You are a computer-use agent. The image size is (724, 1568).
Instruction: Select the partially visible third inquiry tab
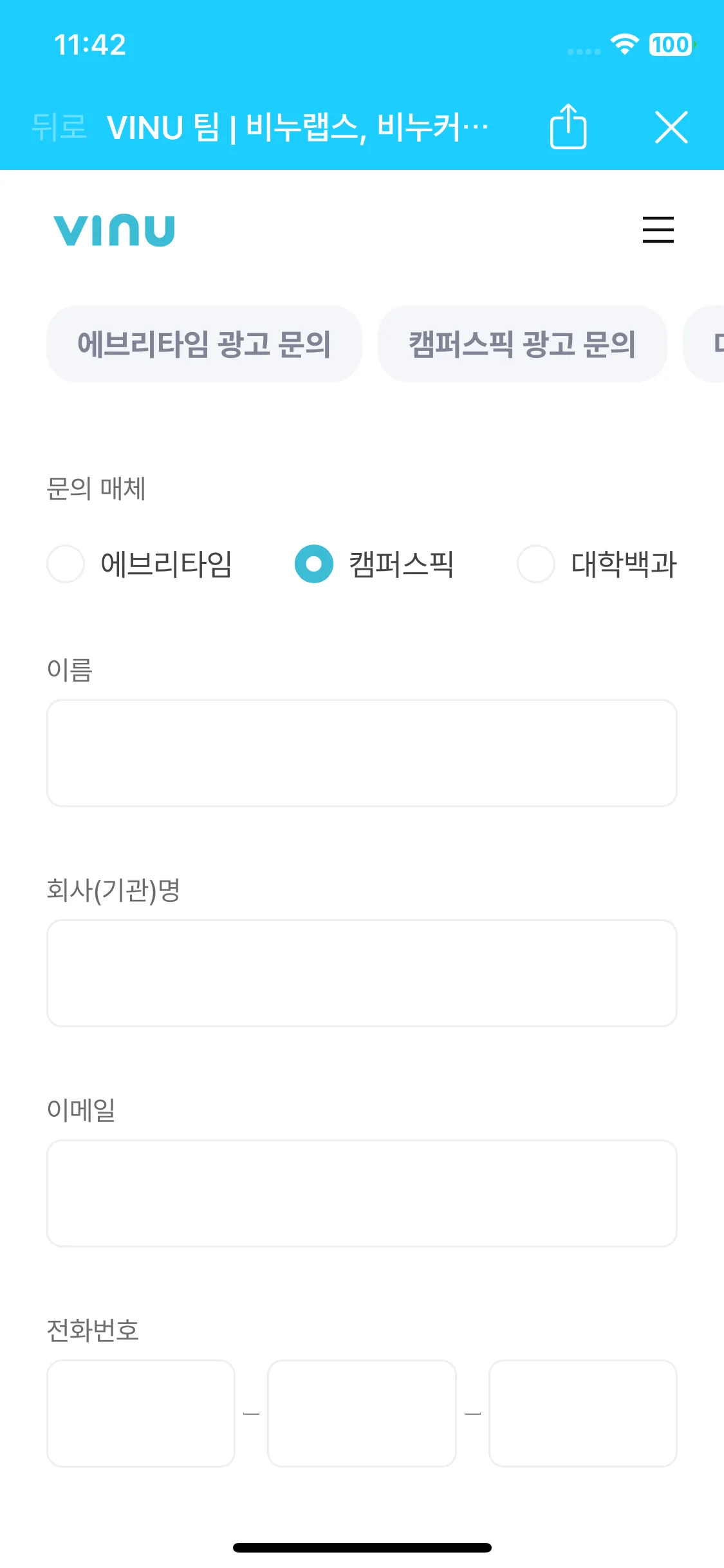[703, 344]
